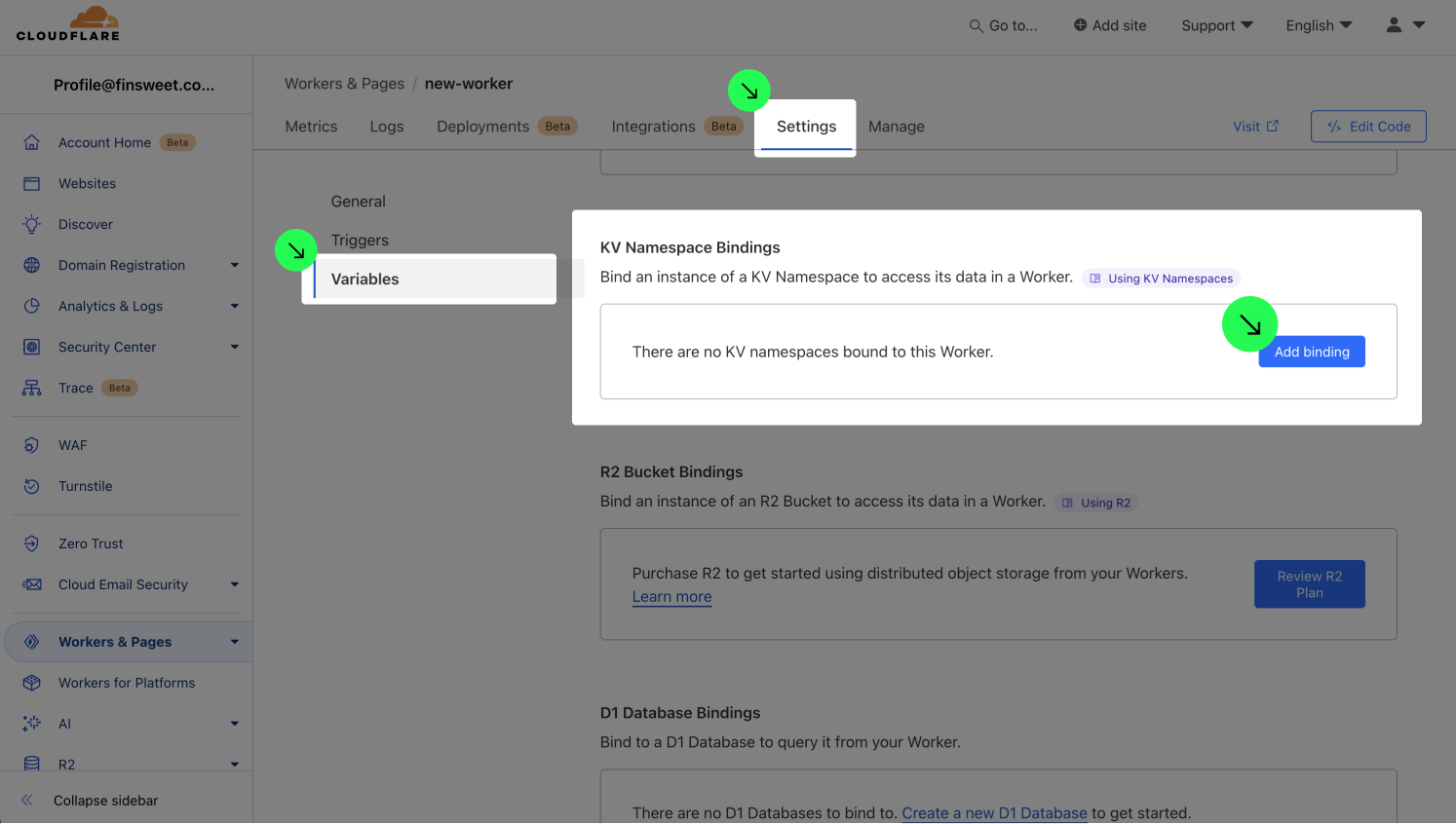Click the Edit Code button

pyautogui.click(x=1368, y=127)
